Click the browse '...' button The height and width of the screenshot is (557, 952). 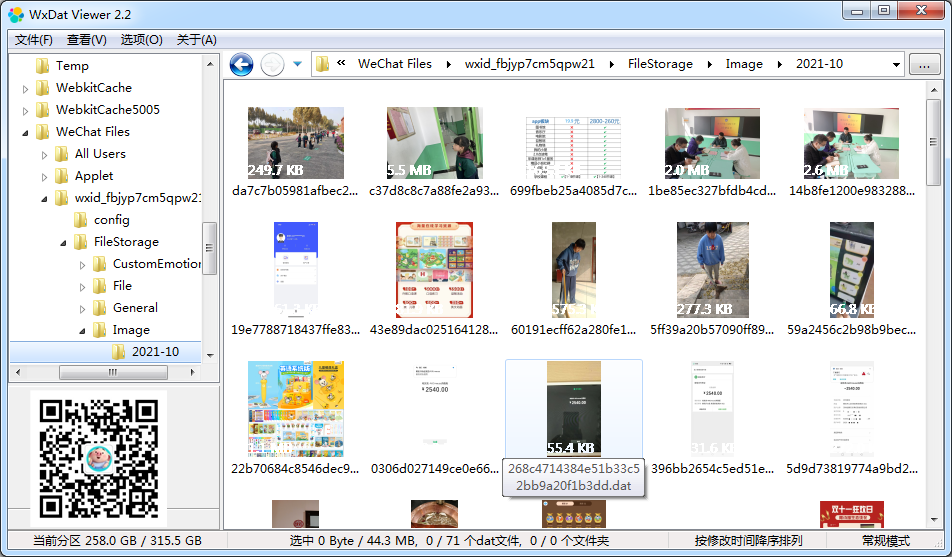(x=925, y=64)
